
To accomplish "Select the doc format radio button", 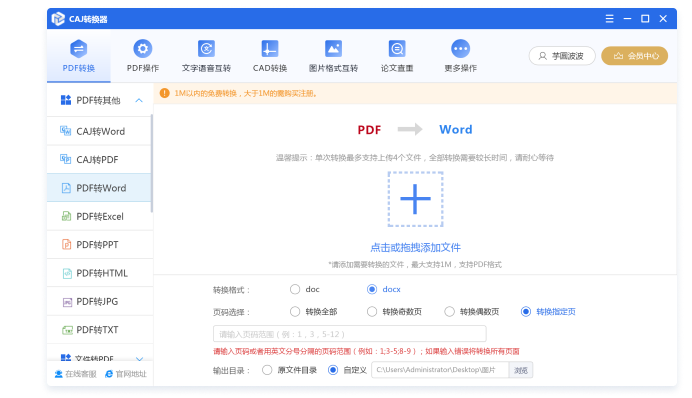I will pos(295,289).
